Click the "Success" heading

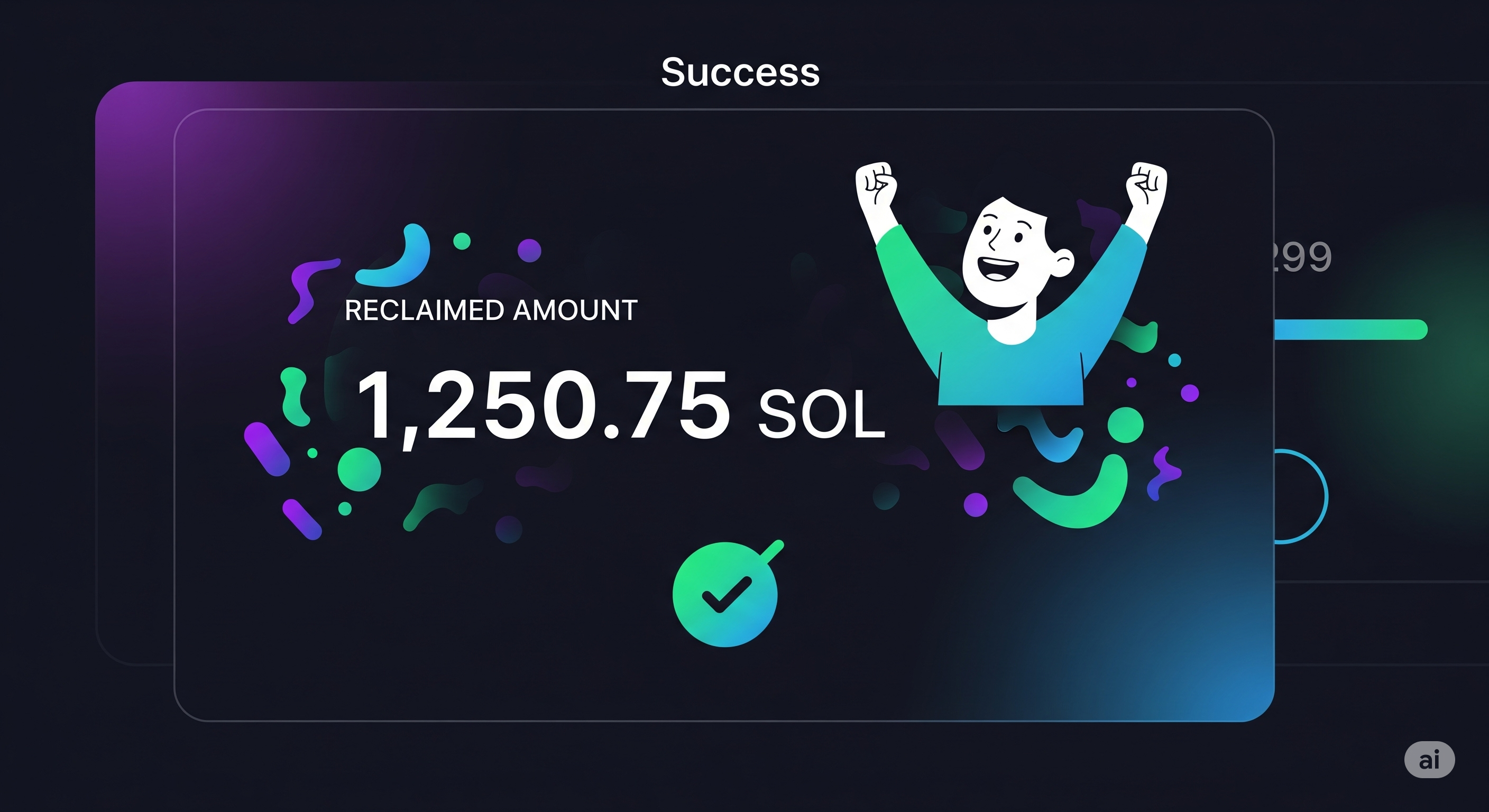pos(740,72)
